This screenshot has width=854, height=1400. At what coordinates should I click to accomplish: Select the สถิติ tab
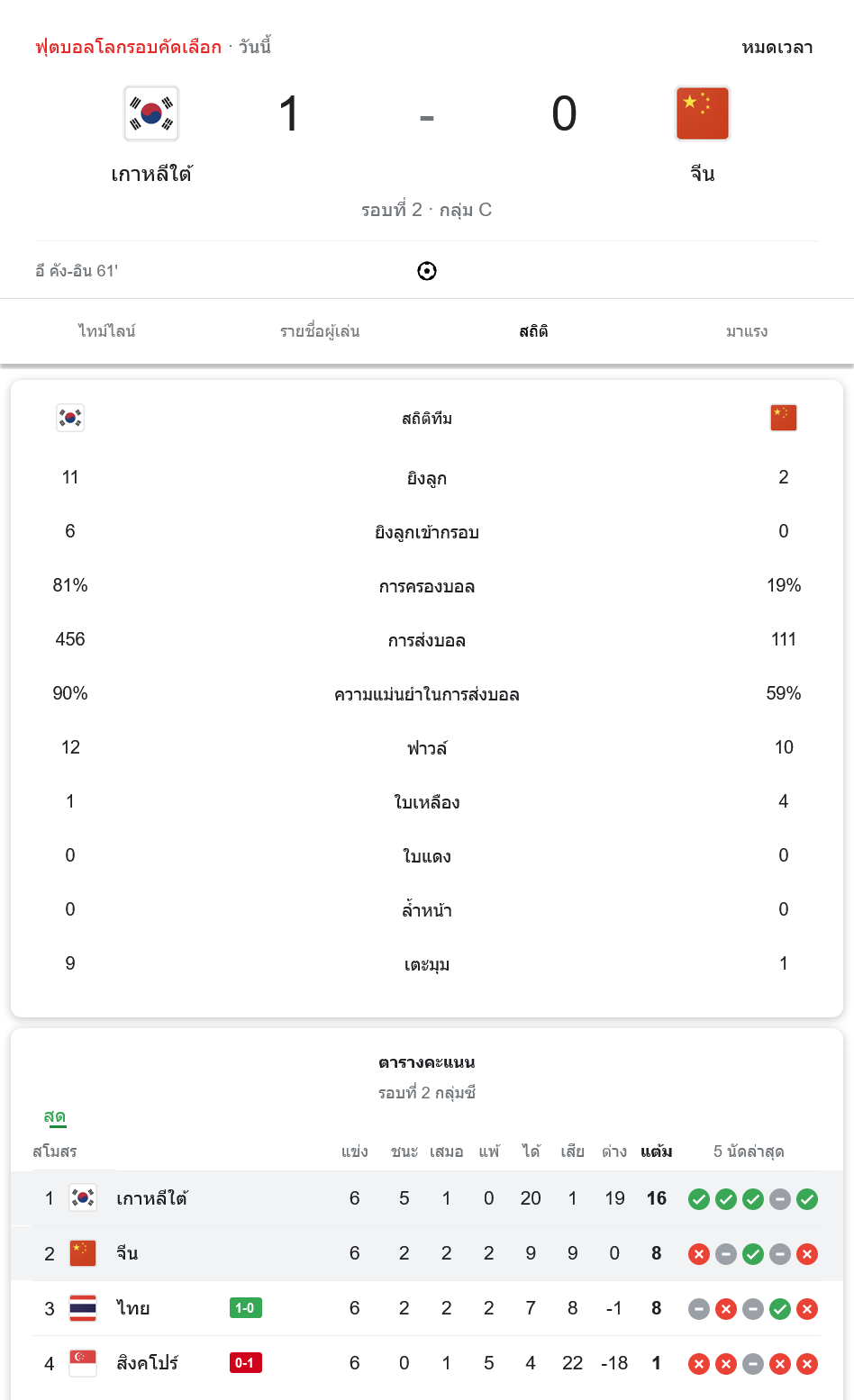[533, 331]
